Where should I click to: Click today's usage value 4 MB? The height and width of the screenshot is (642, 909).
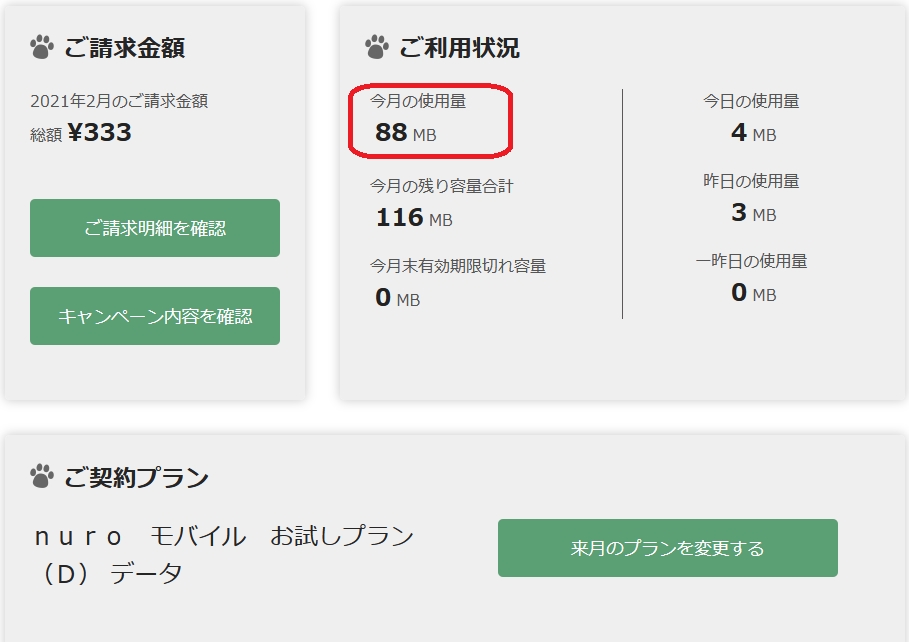[x=752, y=133]
